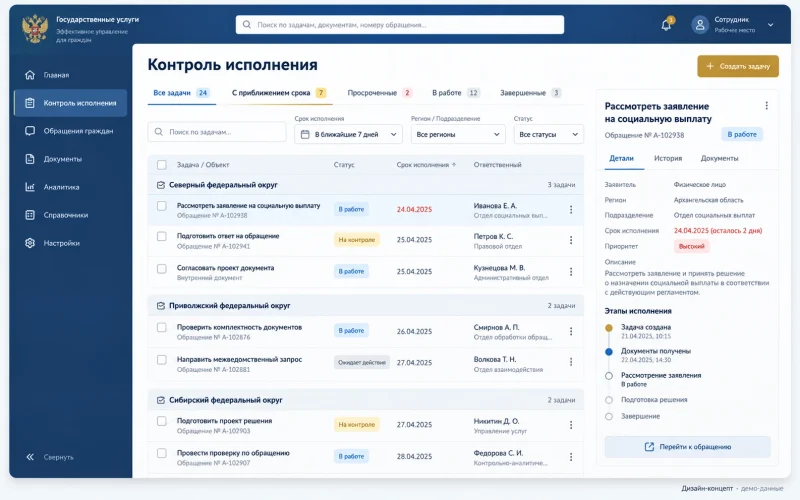Click the top global search magnifier icon
This screenshot has width=800, height=500.
pos(247,24)
